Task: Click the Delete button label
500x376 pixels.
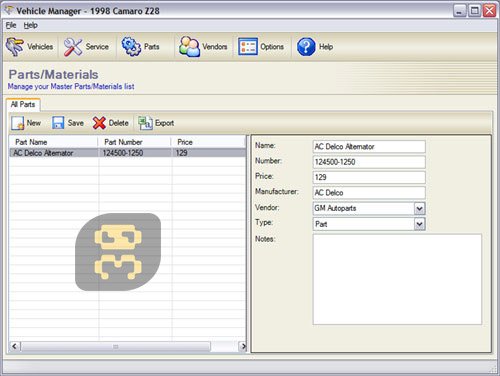Action: 119,123
